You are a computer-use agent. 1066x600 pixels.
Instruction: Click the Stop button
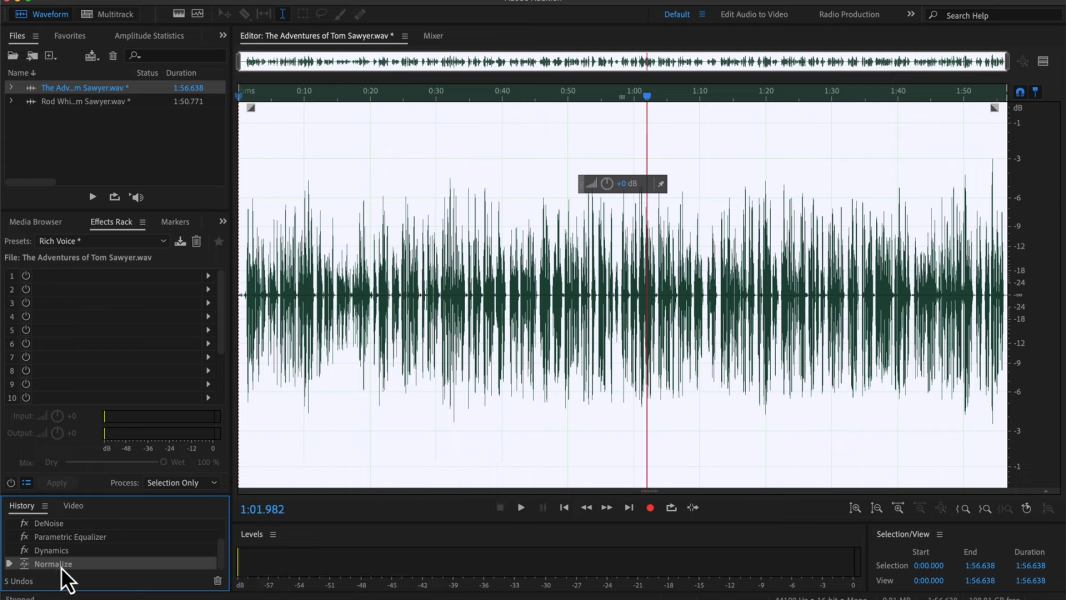[500, 508]
